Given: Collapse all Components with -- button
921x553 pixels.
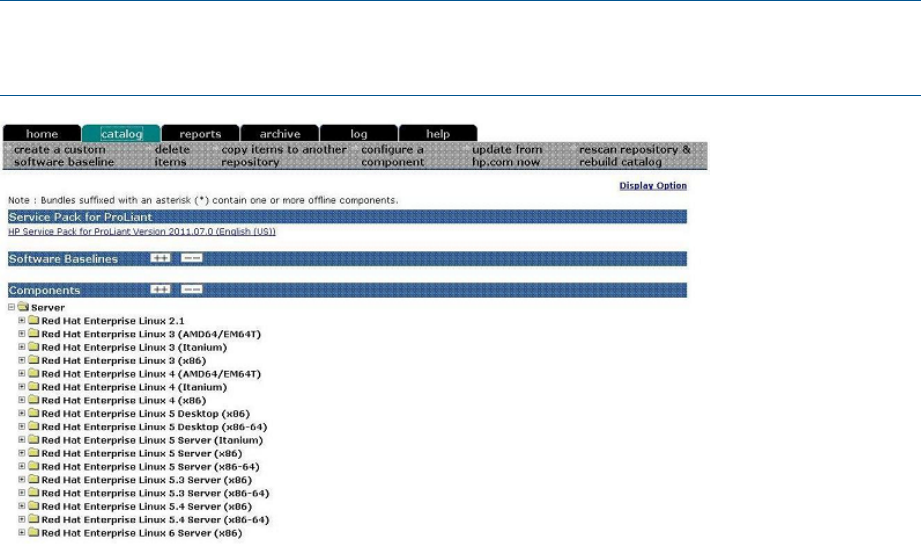Looking at the screenshot, I should [x=191, y=289].
